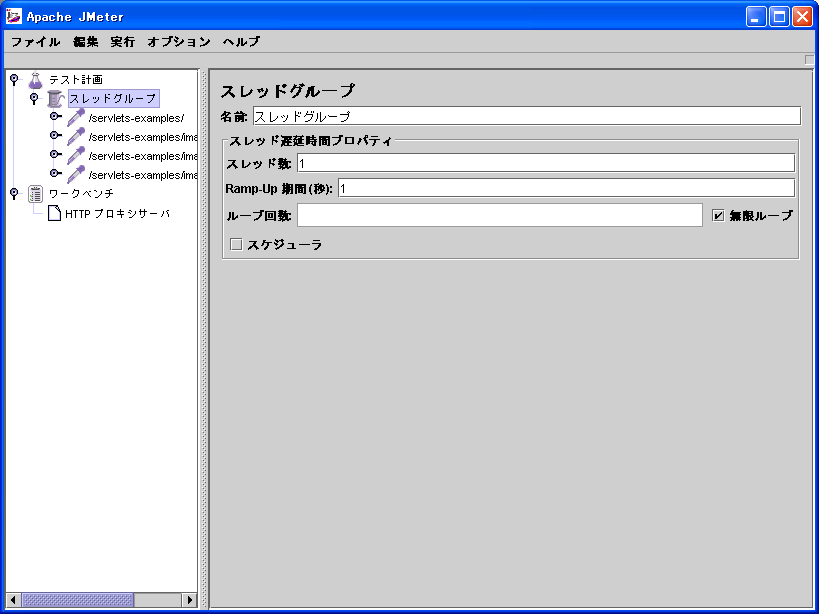The width and height of the screenshot is (819, 614).
Task: Click the thread spool icon of スレッドグループ
Action: pos(55,99)
